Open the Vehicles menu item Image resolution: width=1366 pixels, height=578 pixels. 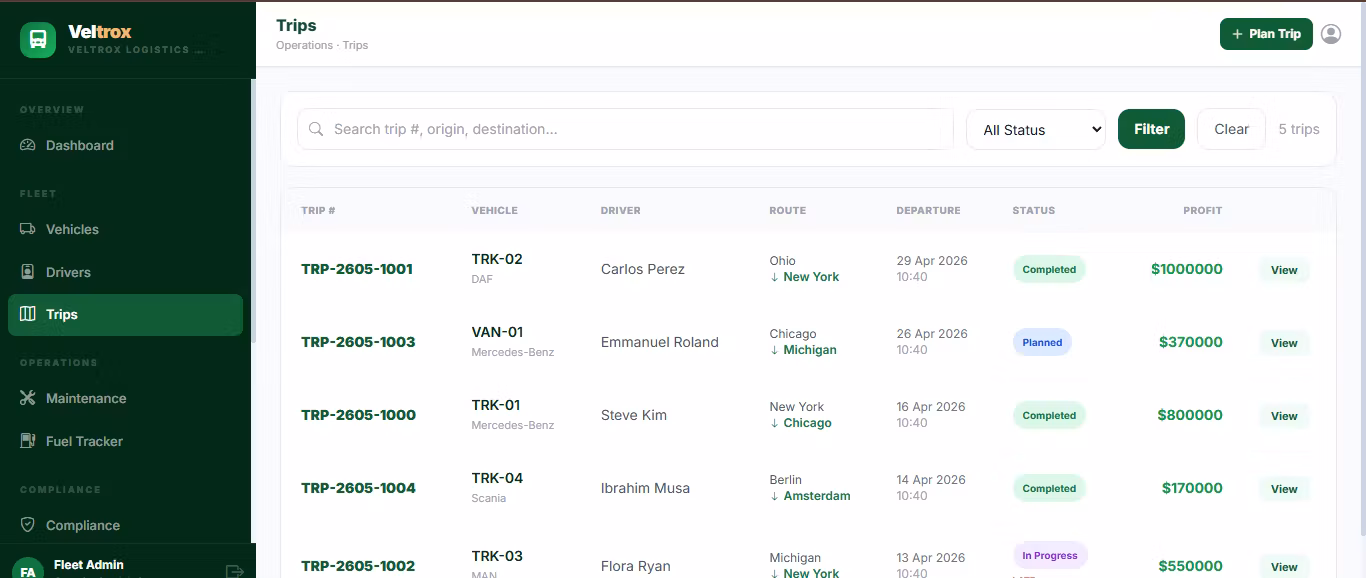click(126, 229)
